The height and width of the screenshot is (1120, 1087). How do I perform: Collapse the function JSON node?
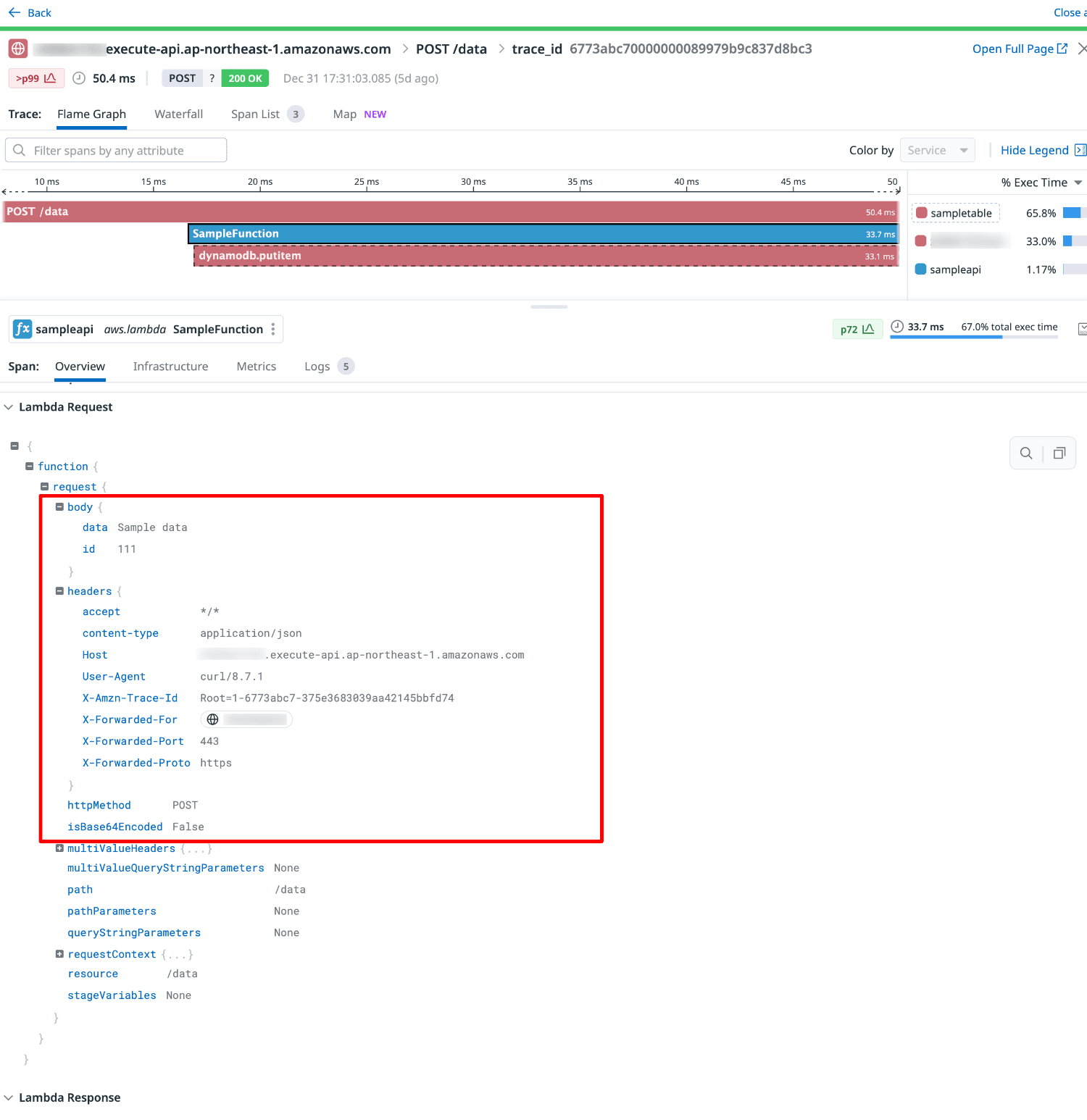coord(30,467)
